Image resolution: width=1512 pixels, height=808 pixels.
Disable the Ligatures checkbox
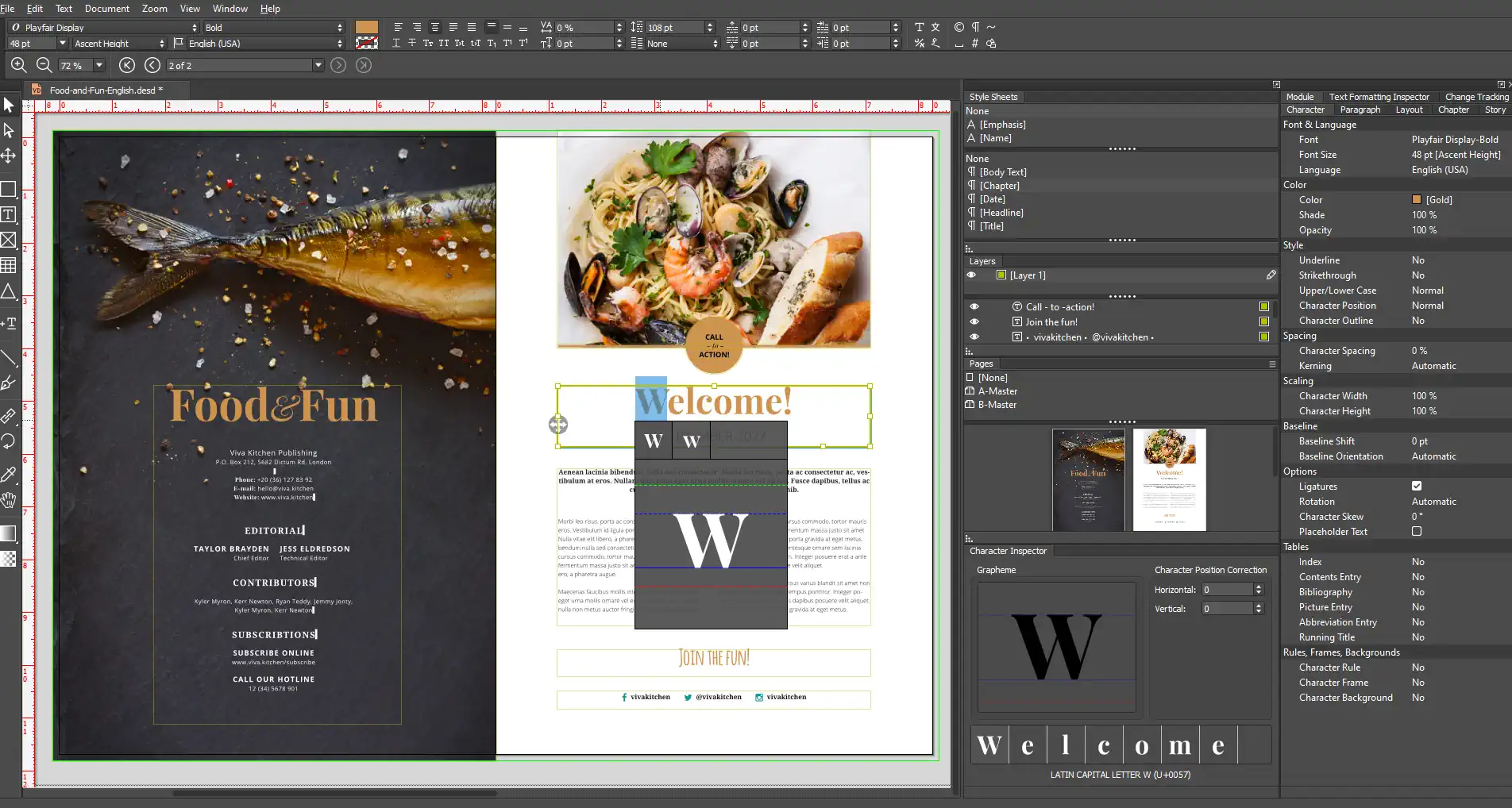click(1417, 486)
